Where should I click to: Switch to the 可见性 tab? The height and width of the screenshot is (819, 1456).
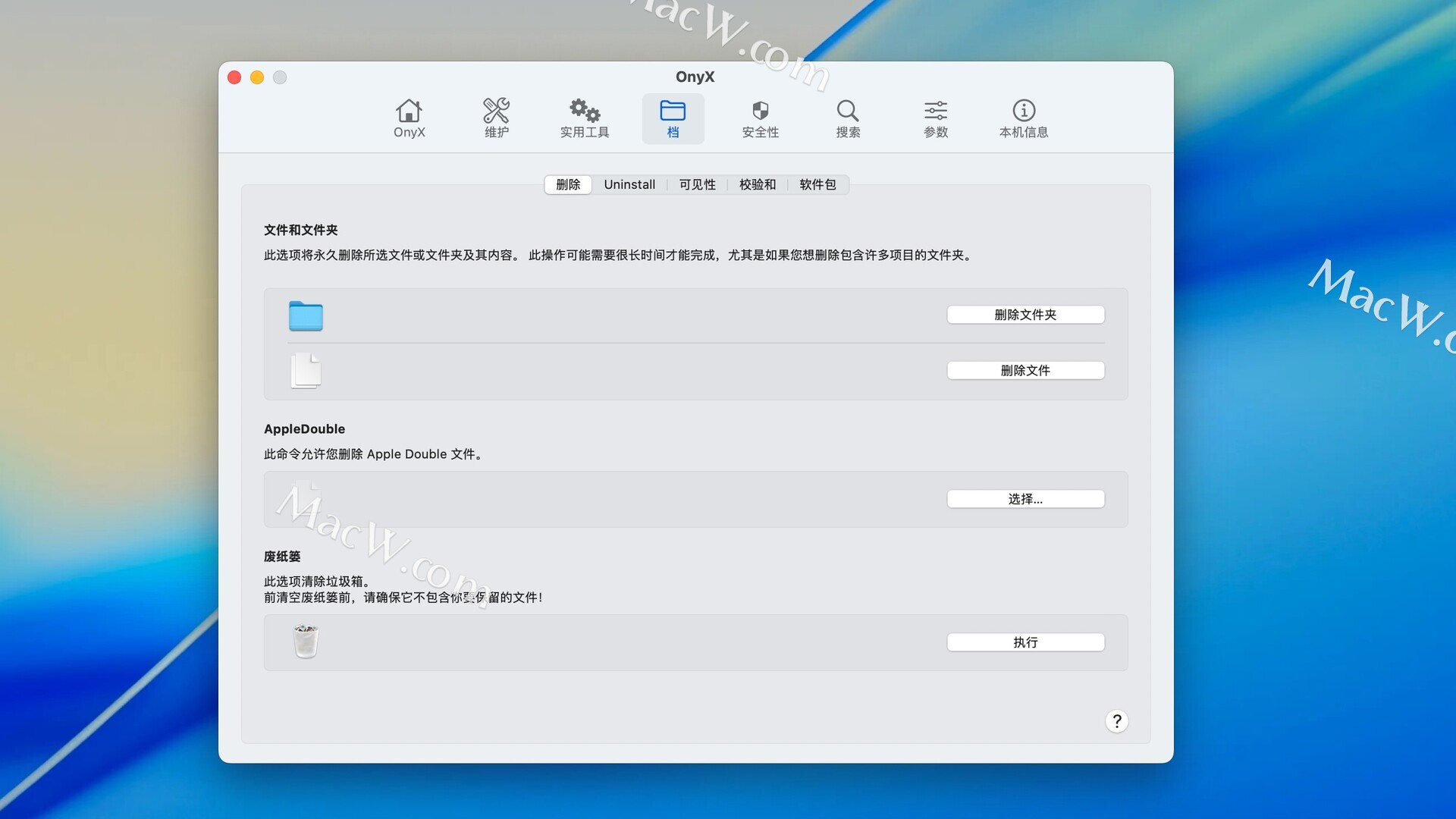(697, 184)
